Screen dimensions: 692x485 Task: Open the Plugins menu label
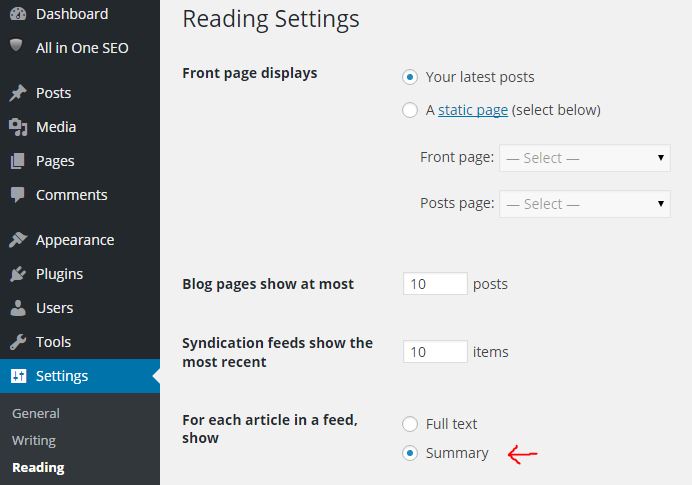click(60, 274)
